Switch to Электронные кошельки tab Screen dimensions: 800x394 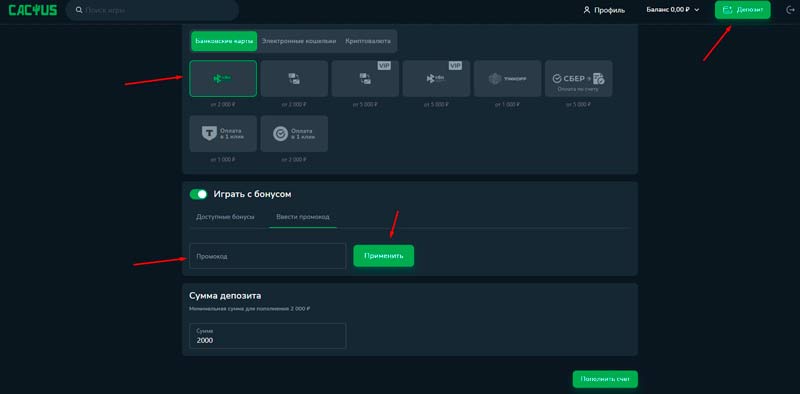[x=299, y=41]
